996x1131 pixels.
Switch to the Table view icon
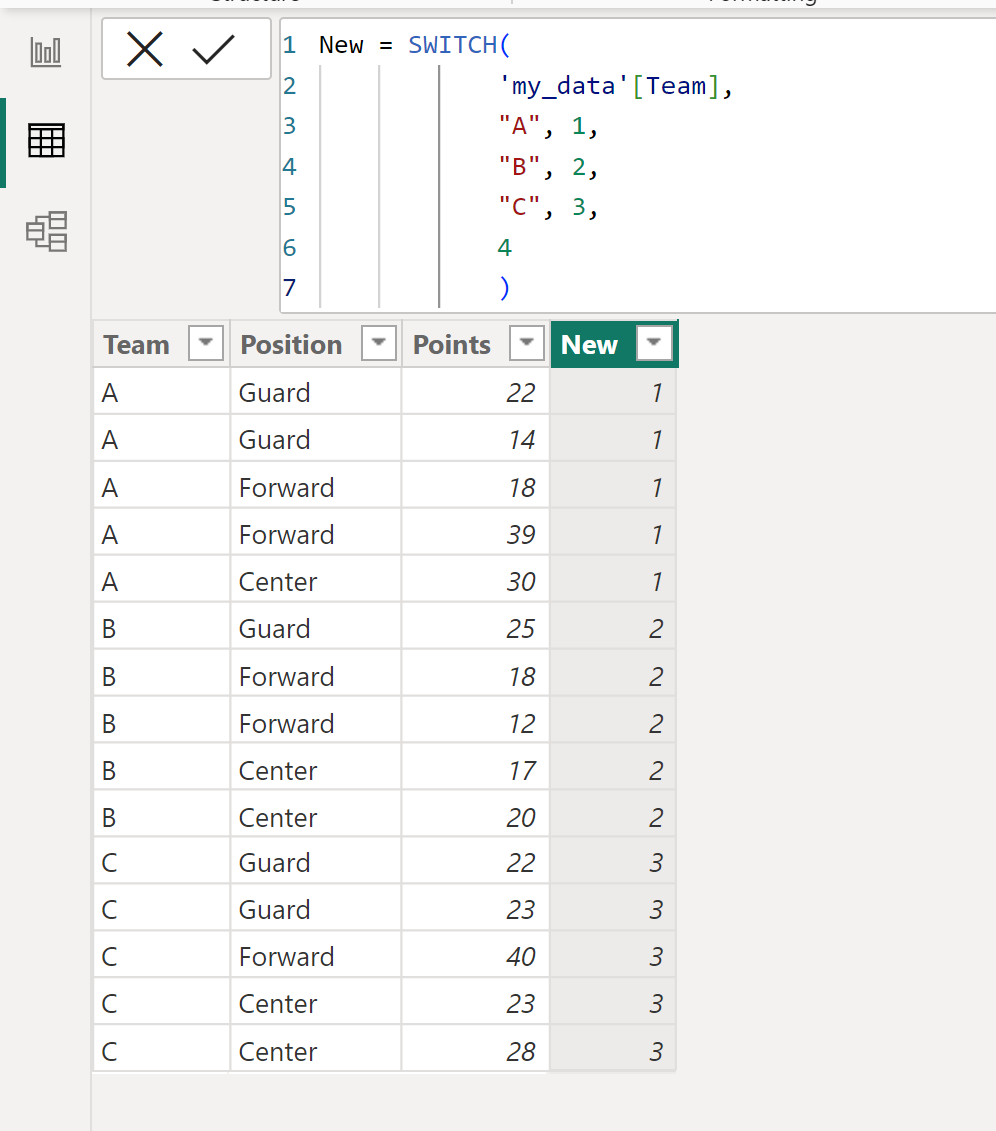[46, 140]
